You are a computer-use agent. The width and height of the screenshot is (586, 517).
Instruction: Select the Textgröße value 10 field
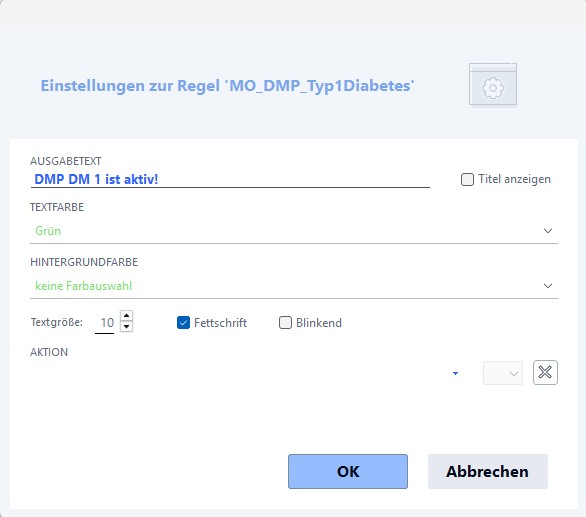[105, 322]
